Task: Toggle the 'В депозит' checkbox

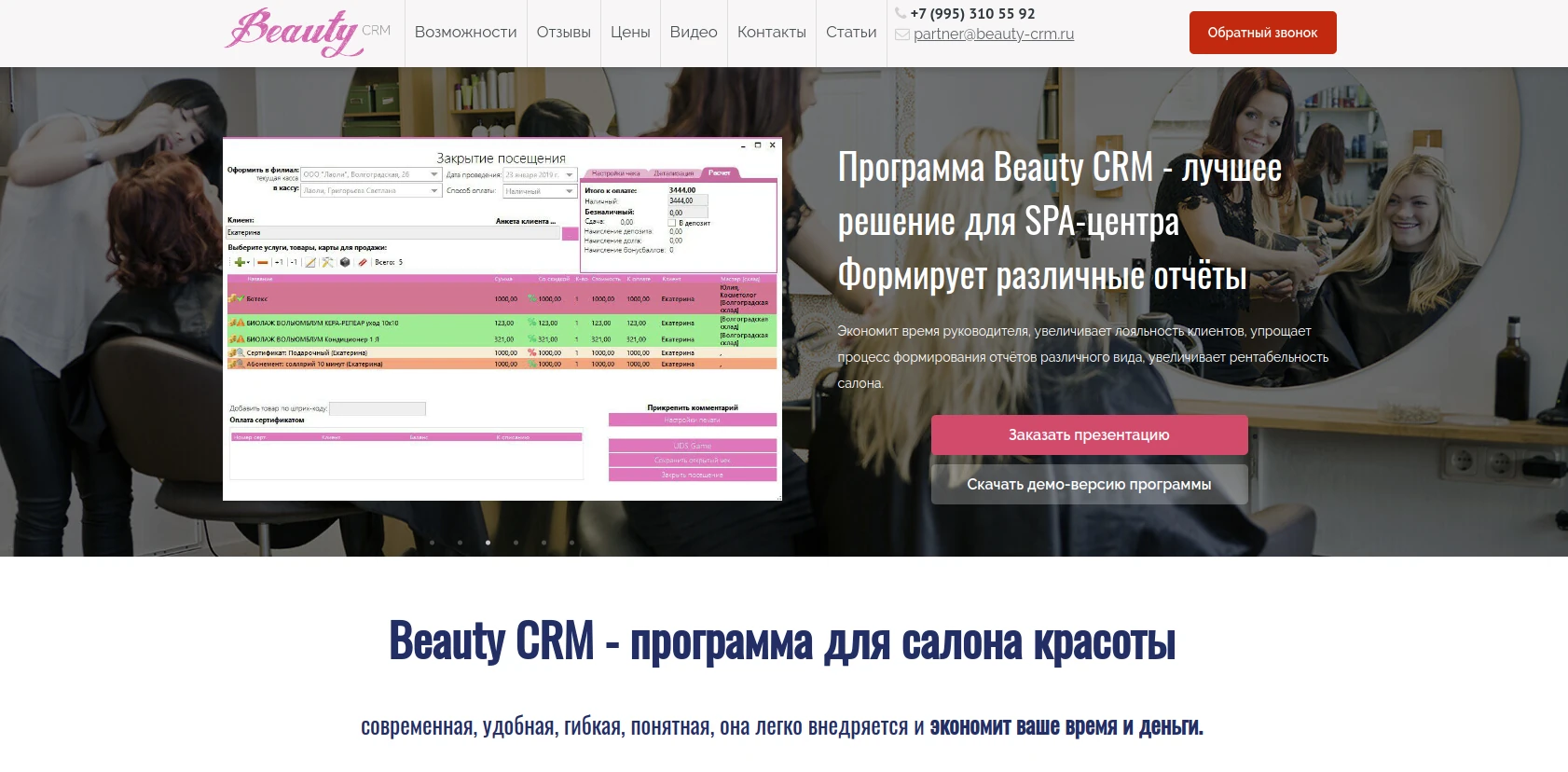Action: (673, 223)
